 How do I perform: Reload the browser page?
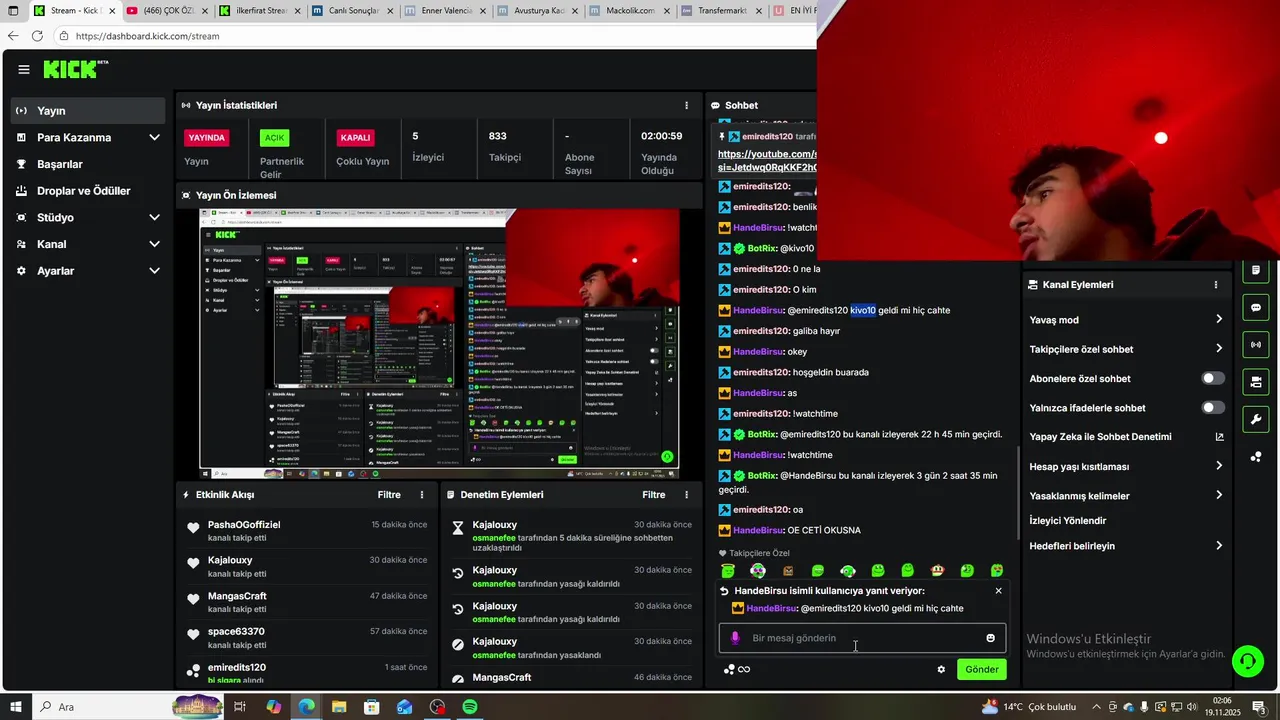click(x=37, y=36)
